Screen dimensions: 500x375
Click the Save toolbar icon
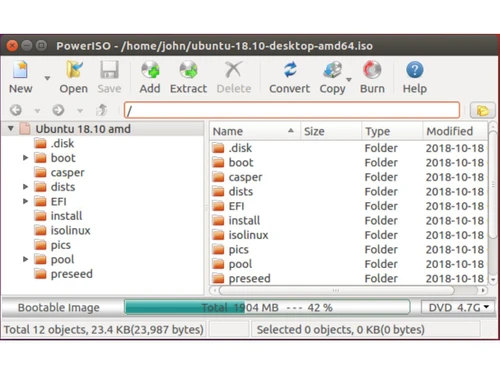coord(109,70)
